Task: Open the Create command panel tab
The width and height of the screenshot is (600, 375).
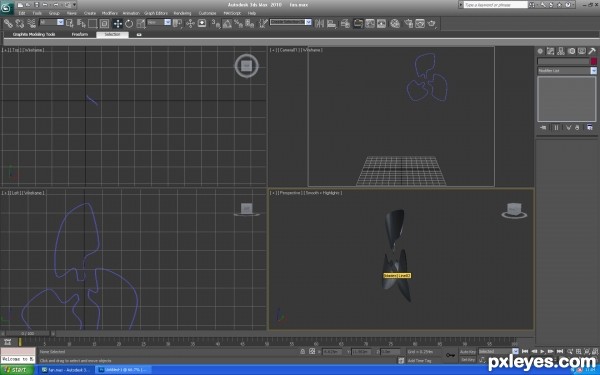Action: 540,51
